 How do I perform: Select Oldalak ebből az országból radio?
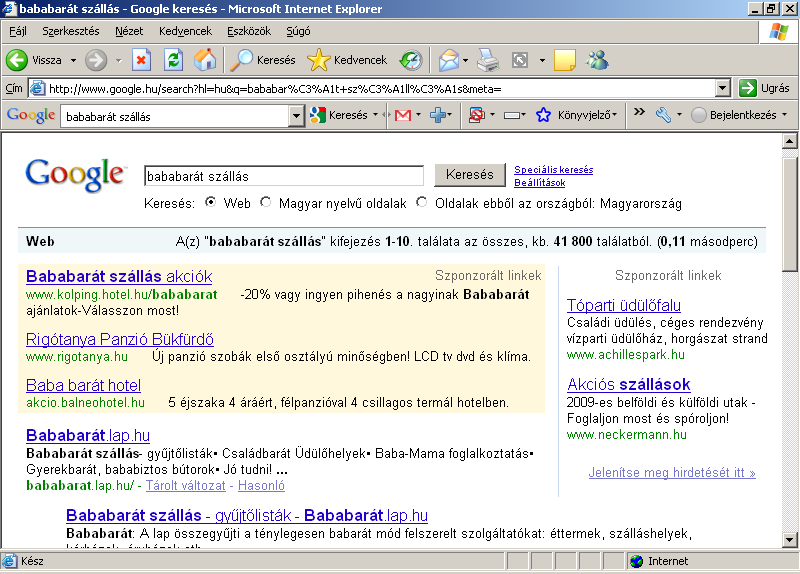tap(421, 202)
